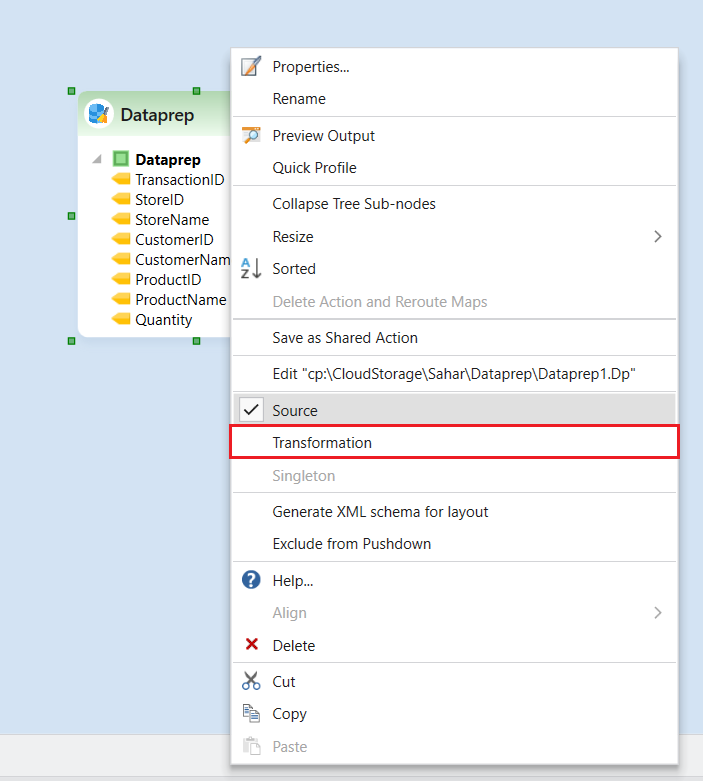Click the Properties pencil icon
Viewport: 703px width, 781px height.
[251, 67]
